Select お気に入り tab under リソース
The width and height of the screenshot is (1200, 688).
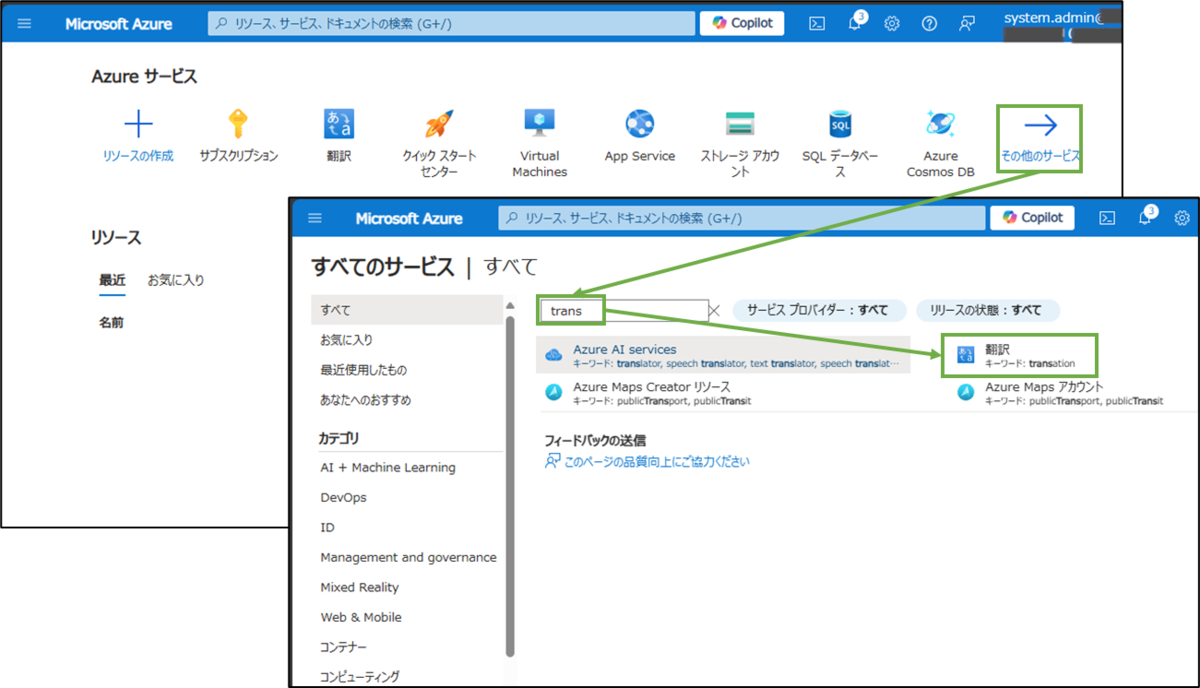coord(176,281)
